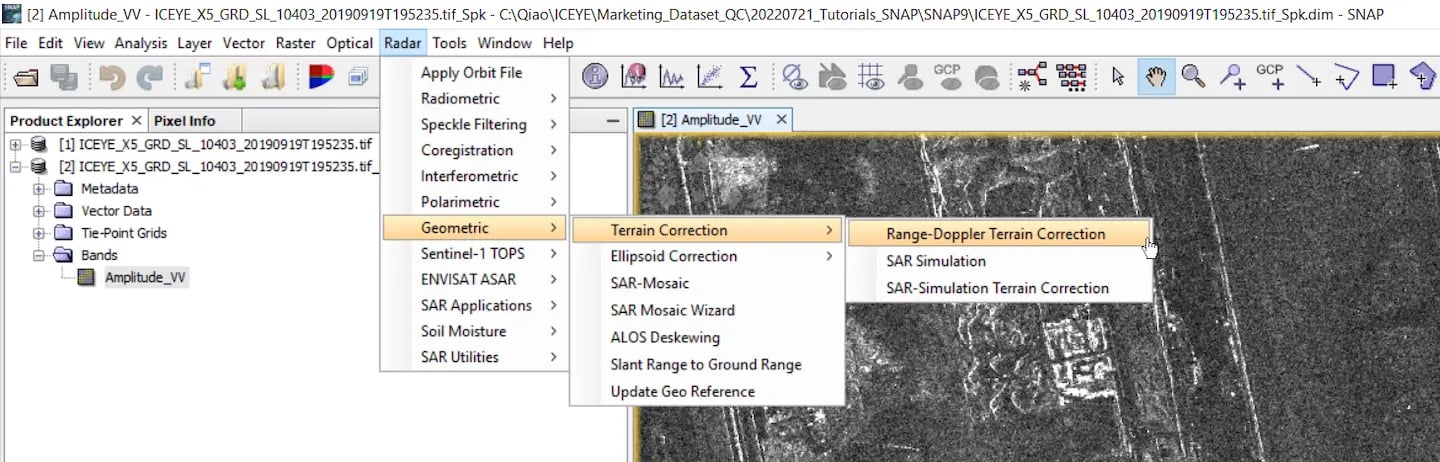Click the tile windows icon
The height and width of the screenshot is (462, 1440).
358,77
